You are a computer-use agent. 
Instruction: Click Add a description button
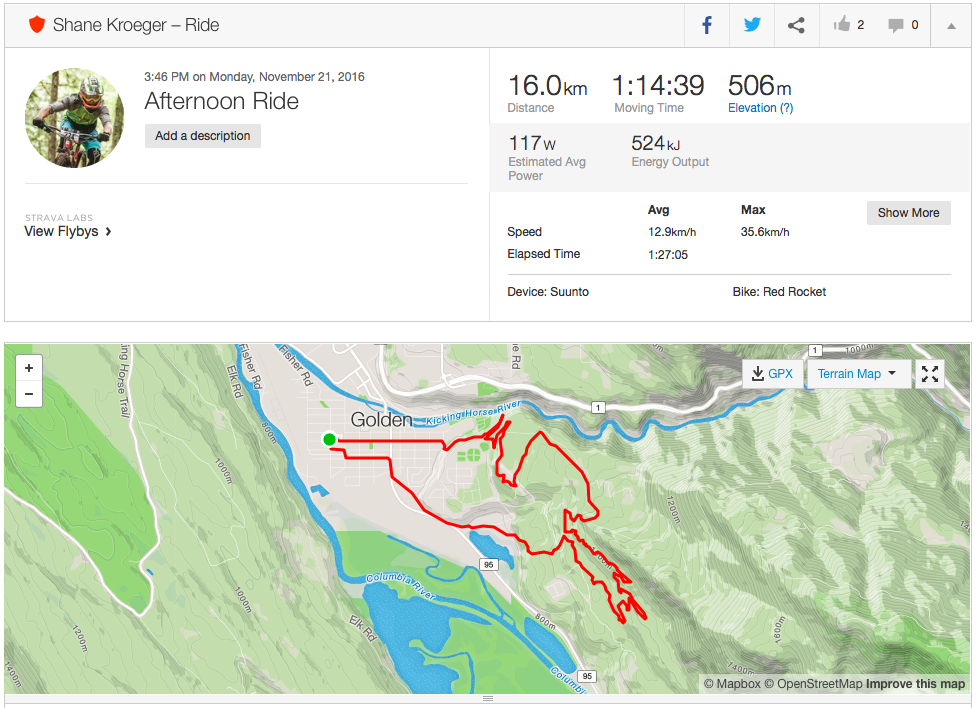(x=203, y=136)
